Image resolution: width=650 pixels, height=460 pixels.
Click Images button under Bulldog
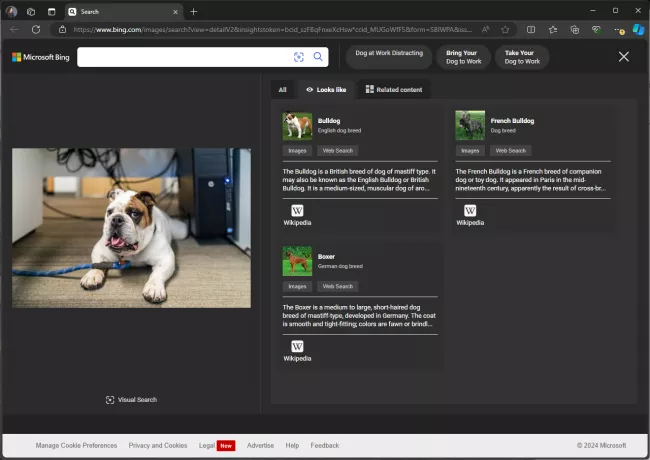(297, 151)
